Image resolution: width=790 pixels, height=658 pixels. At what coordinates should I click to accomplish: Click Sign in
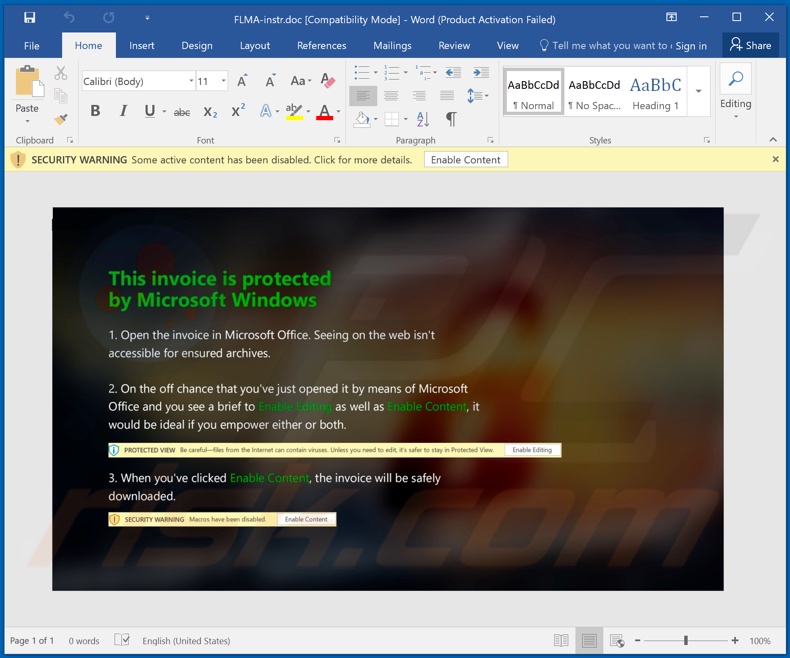[691, 46]
